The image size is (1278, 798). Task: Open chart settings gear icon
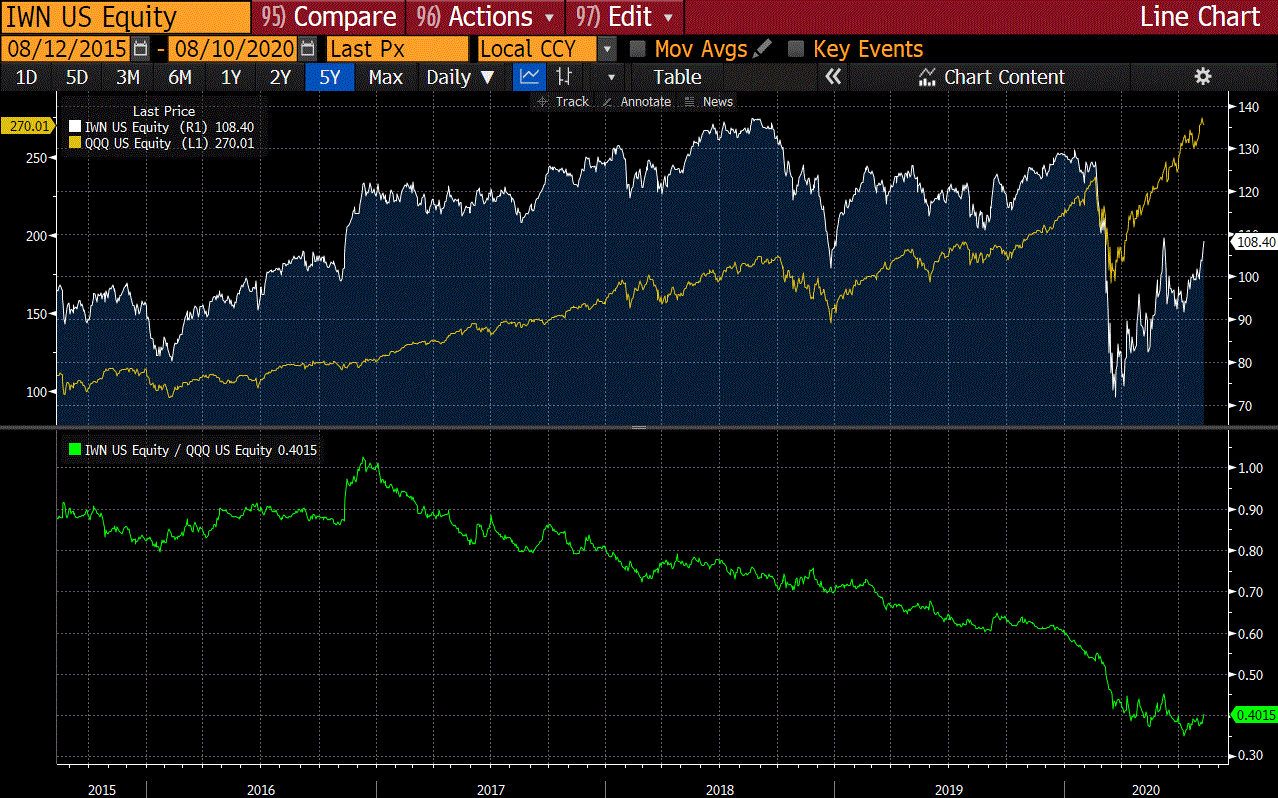(x=1203, y=77)
